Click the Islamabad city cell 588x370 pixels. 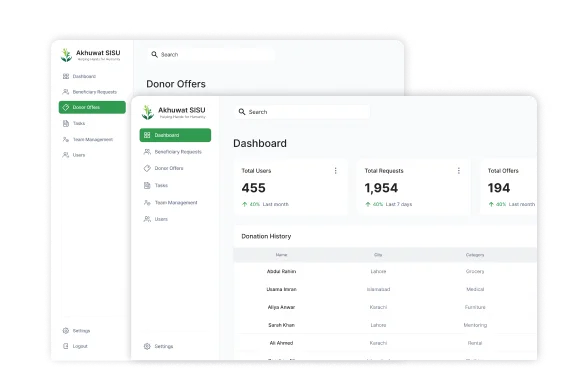tap(378, 289)
